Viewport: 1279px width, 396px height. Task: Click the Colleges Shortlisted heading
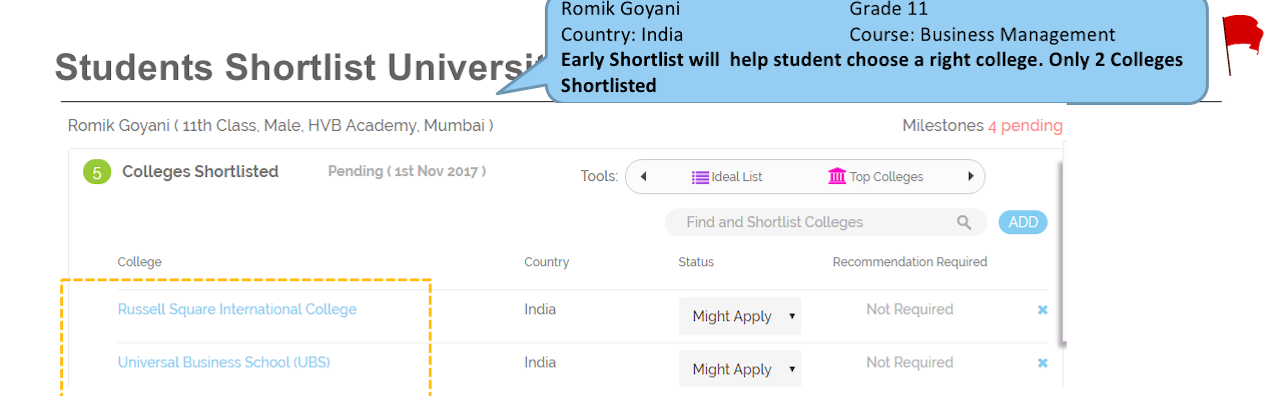point(200,171)
